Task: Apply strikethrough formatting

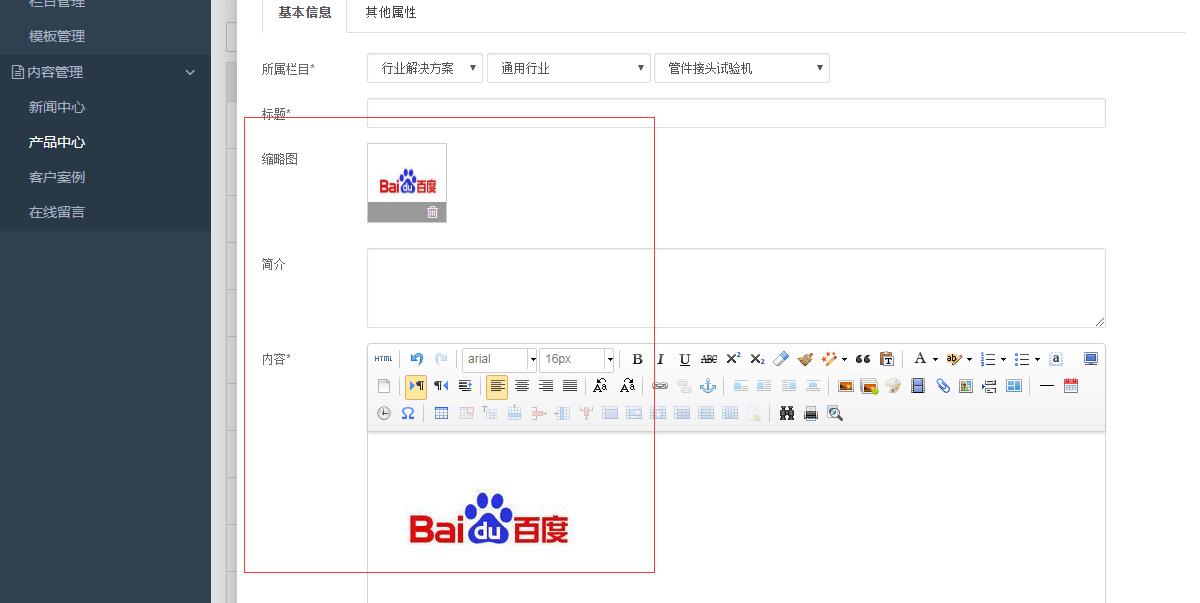Action: pos(709,359)
